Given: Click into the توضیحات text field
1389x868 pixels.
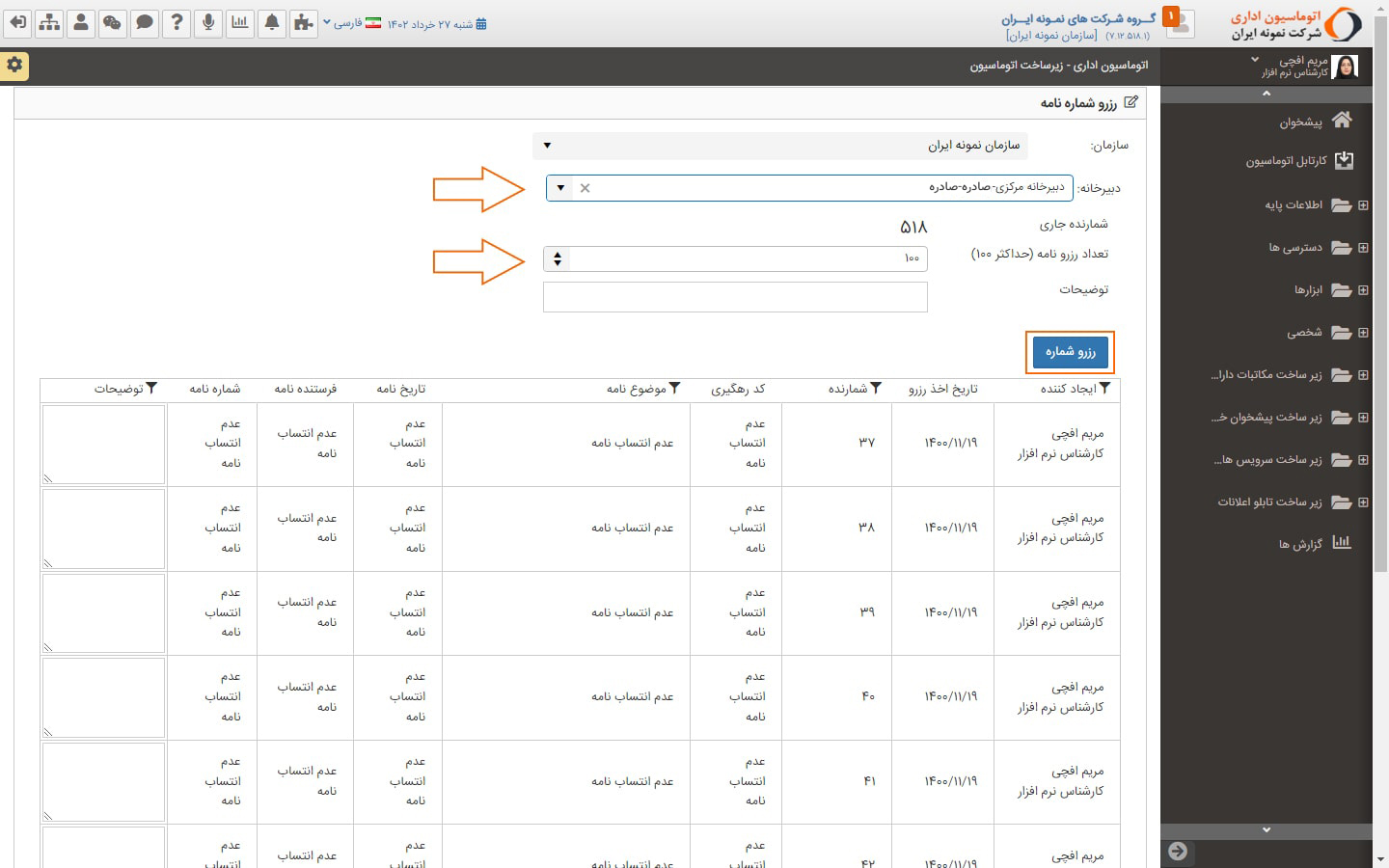Looking at the screenshot, I should [x=735, y=297].
